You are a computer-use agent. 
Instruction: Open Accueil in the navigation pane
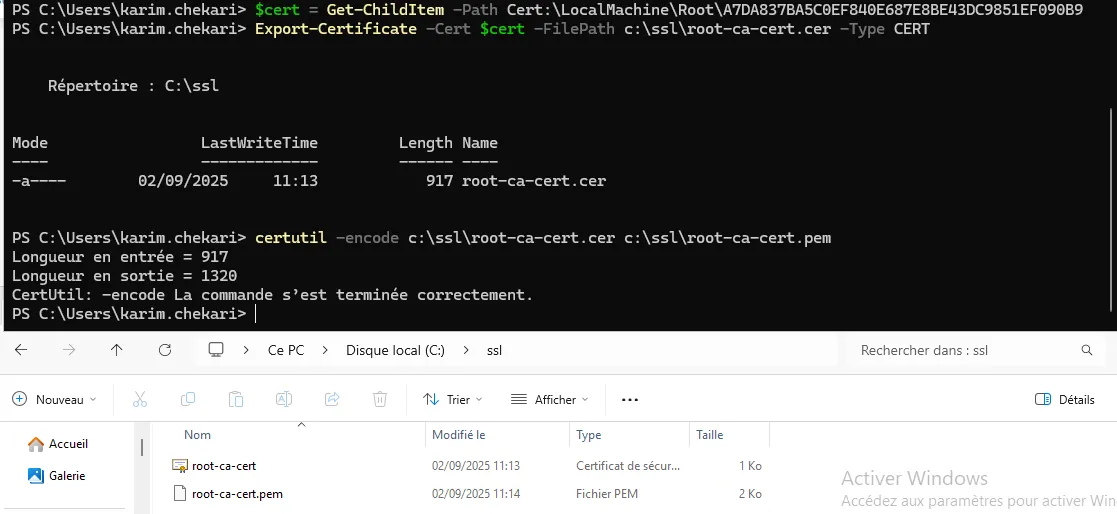point(68,444)
